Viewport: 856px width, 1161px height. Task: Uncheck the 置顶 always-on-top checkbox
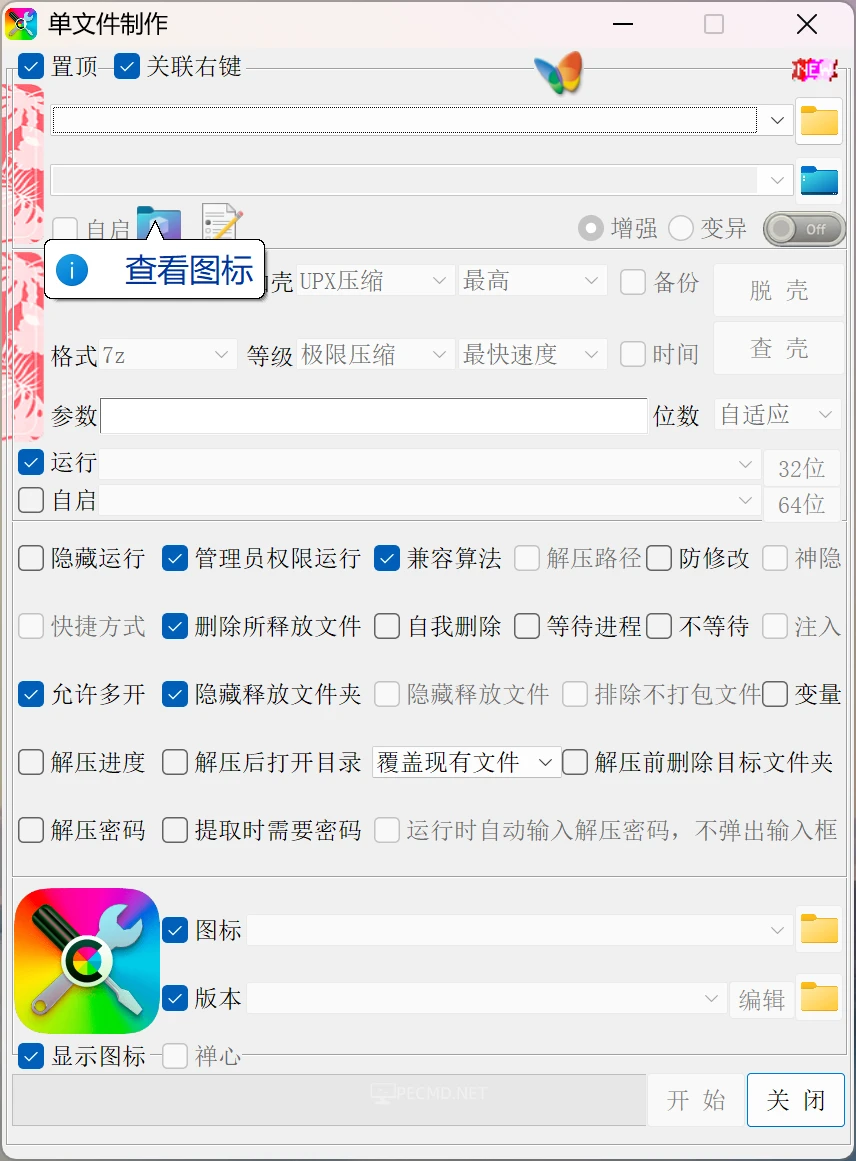point(32,67)
